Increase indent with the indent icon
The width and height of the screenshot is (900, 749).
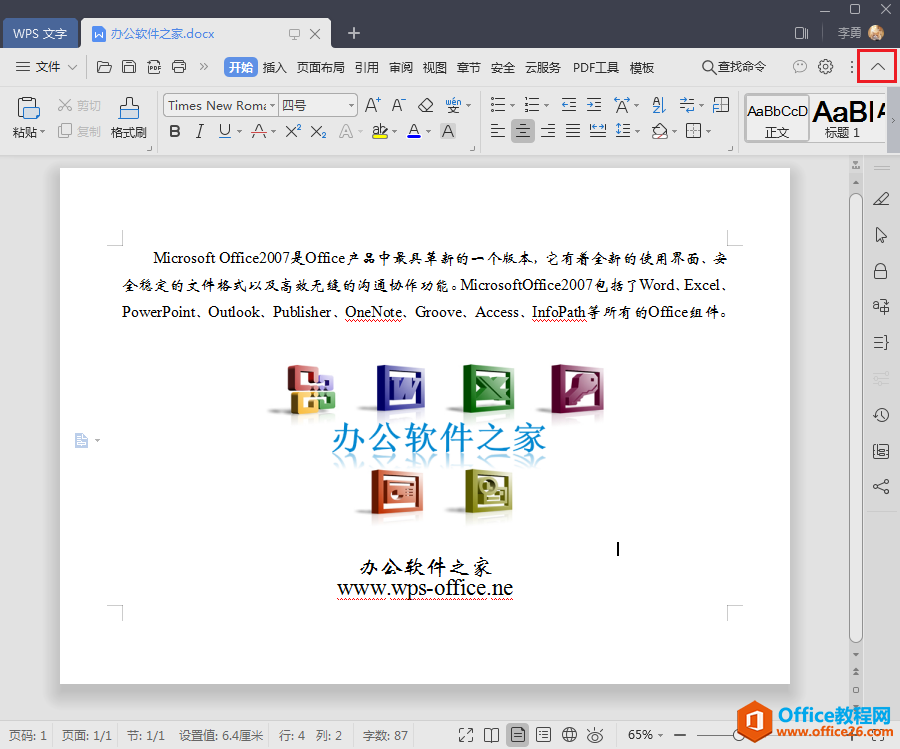pyautogui.click(x=594, y=105)
